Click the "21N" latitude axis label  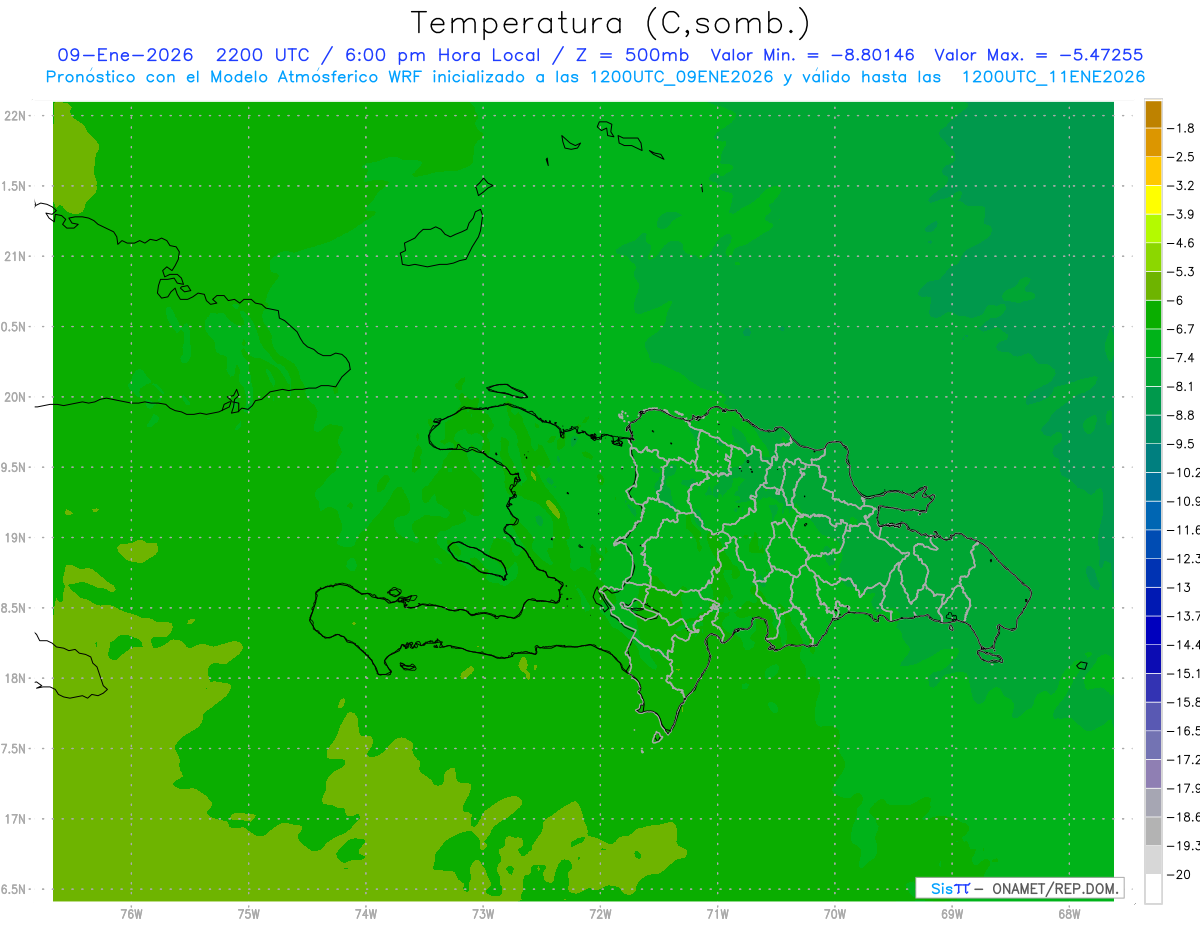[16, 257]
